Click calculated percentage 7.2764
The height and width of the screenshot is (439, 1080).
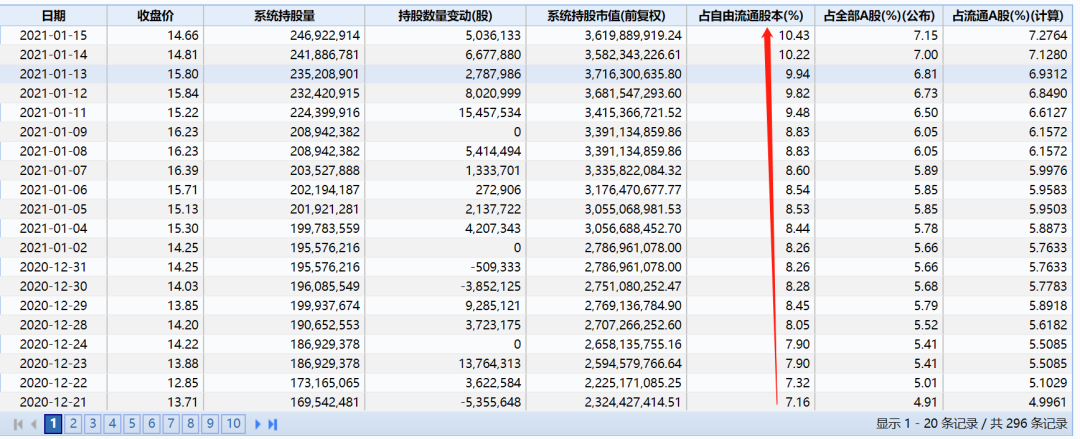(1050, 35)
